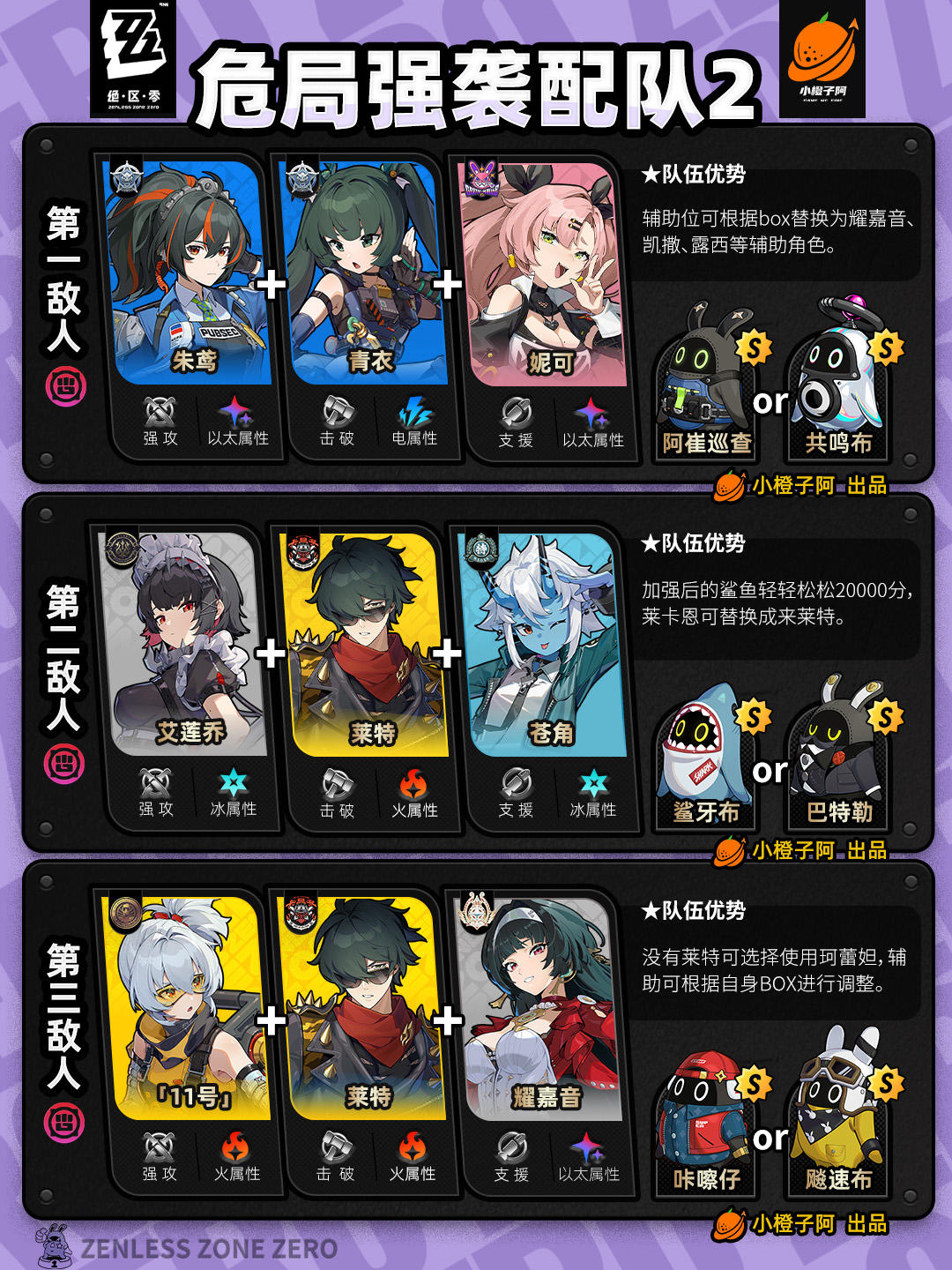The image size is (952, 1270).
Task: Click the 「11号」 character card
Action: tap(188, 1008)
